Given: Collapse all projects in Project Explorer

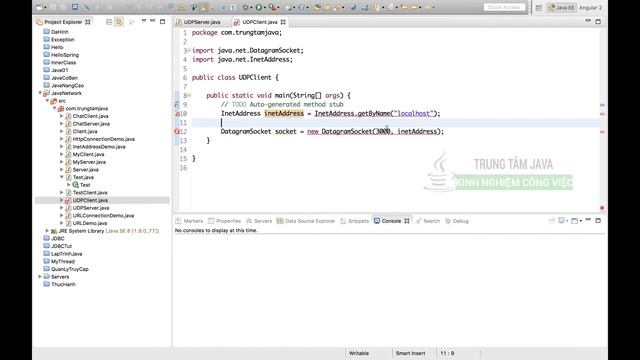Looking at the screenshot, I should tap(109, 22).
